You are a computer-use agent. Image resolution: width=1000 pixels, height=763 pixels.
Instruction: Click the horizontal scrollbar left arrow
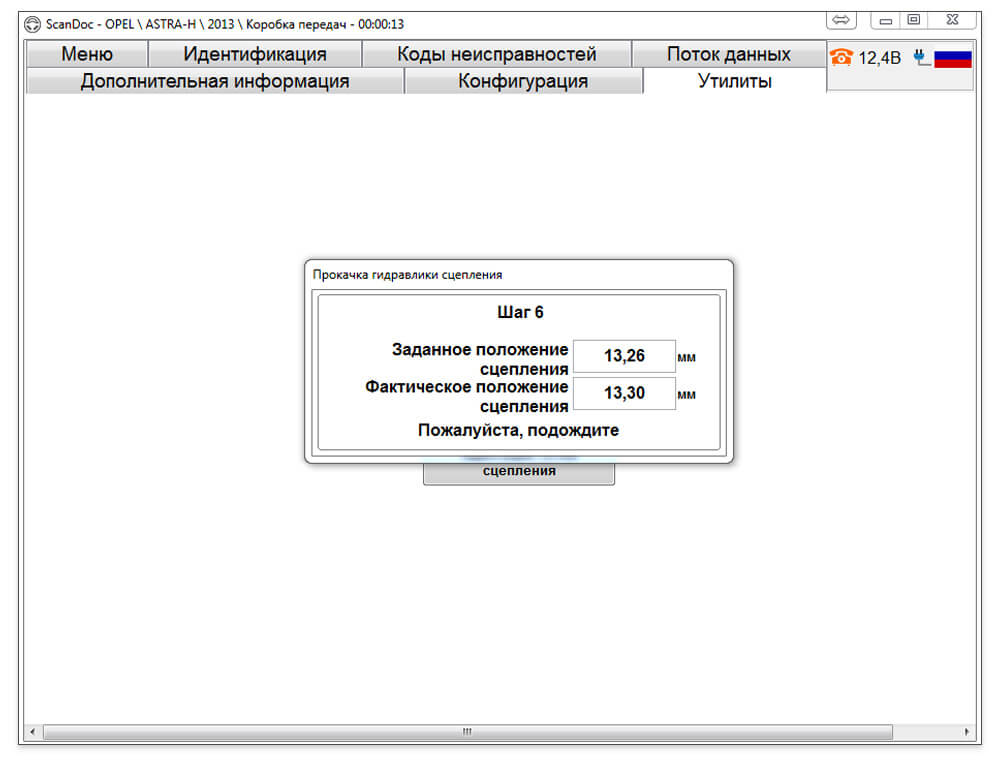pos(33,731)
